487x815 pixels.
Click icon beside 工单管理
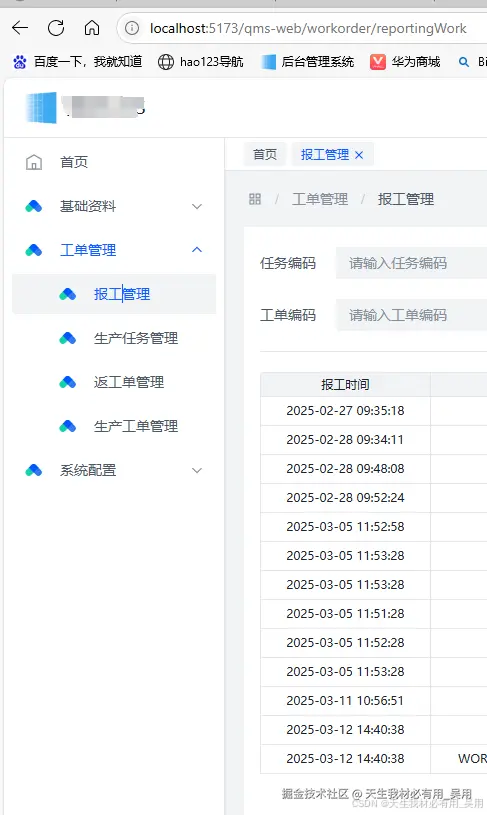[34, 250]
